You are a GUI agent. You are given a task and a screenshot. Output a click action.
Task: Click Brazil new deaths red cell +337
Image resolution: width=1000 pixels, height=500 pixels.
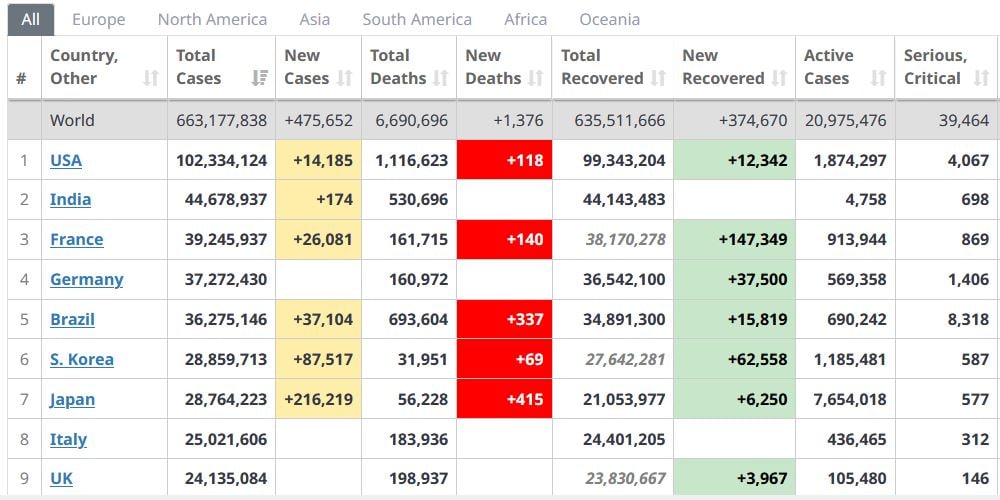pyautogui.click(x=504, y=320)
